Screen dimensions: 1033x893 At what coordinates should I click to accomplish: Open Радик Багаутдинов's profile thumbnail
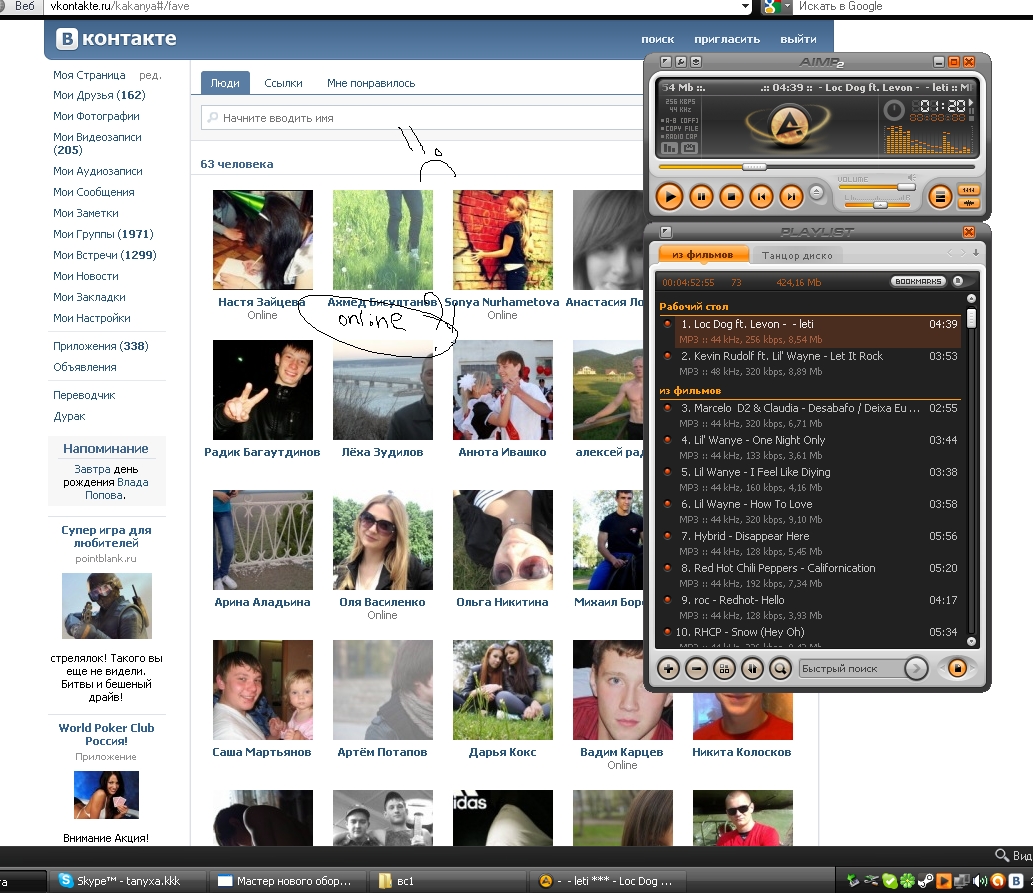pyautogui.click(x=263, y=389)
